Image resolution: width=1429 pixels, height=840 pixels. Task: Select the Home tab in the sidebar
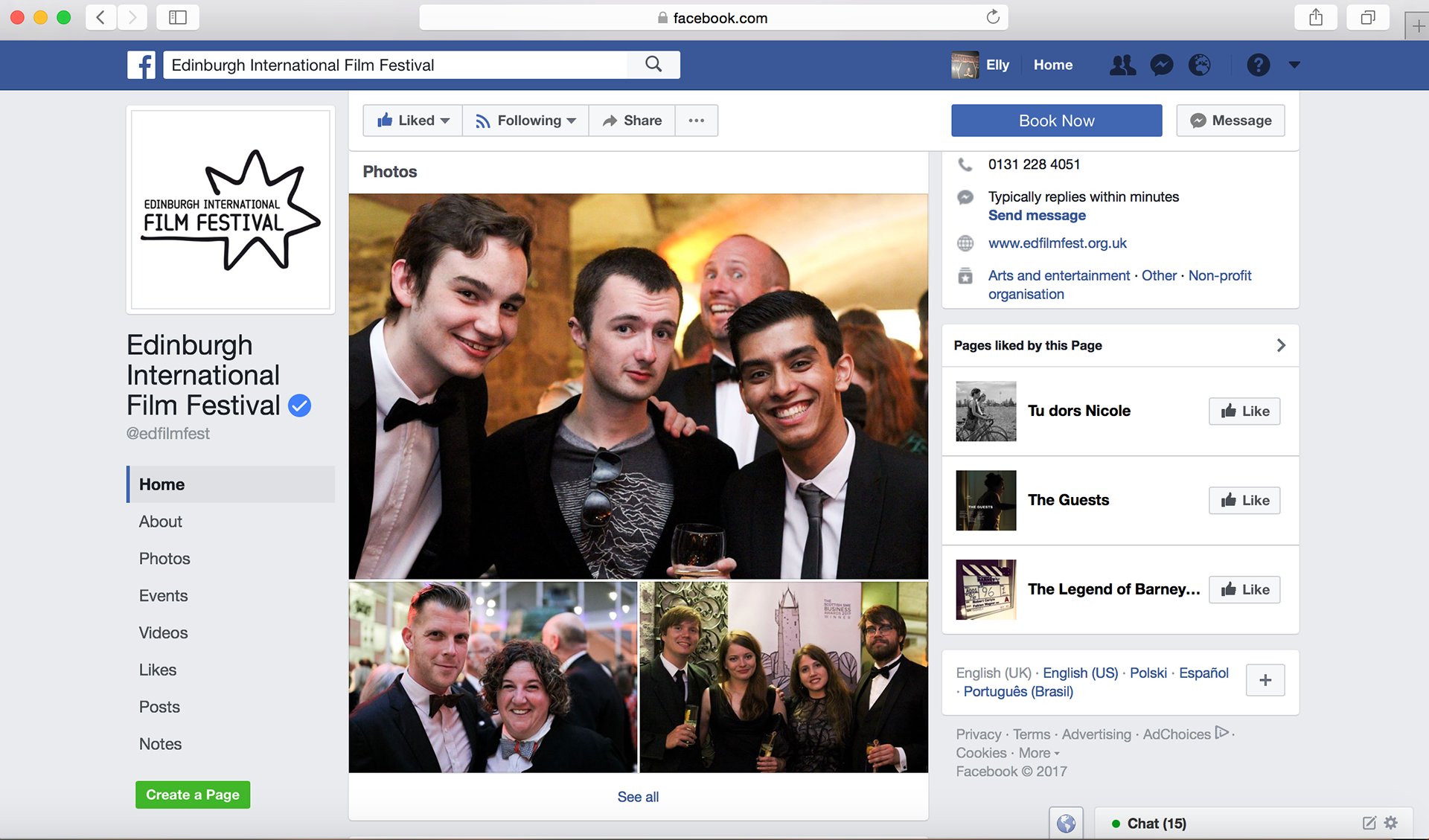tap(231, 484)
